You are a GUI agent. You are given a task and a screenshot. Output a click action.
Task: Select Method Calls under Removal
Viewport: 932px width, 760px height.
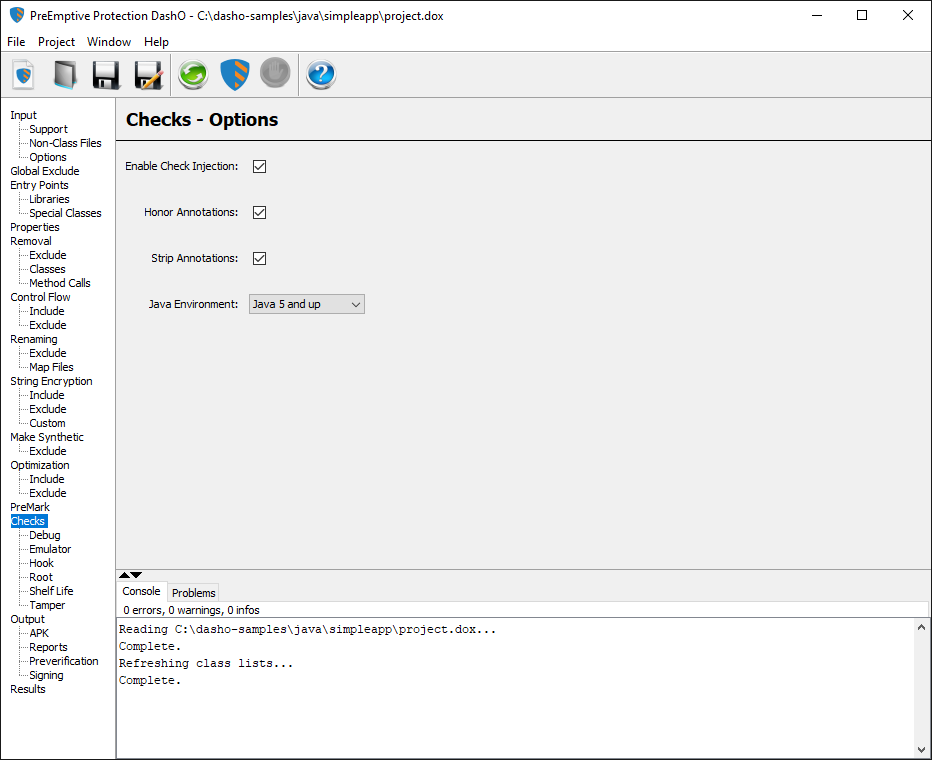60,283
